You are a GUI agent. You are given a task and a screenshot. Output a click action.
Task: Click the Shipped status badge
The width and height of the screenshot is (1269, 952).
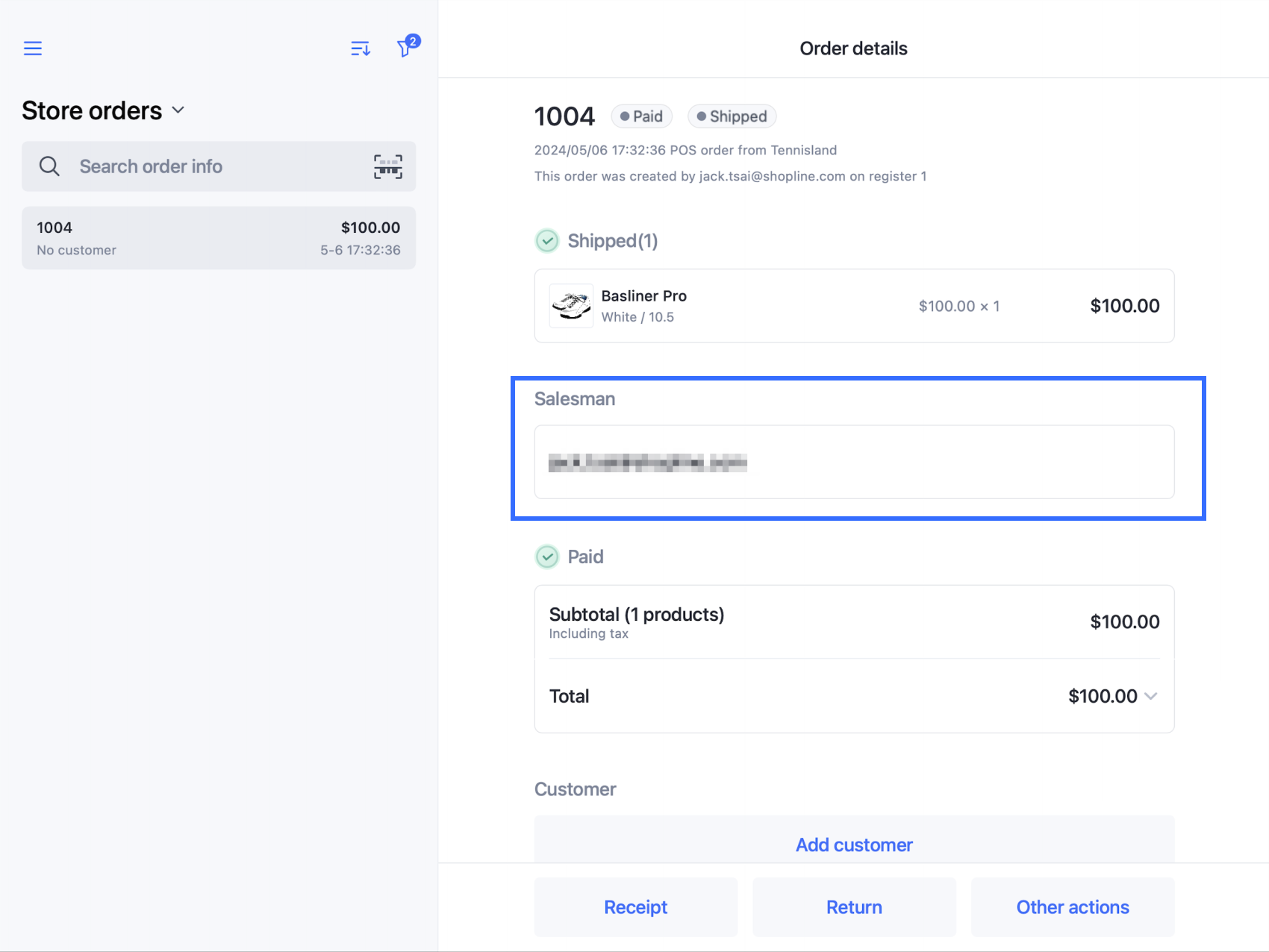pos(732,116)
